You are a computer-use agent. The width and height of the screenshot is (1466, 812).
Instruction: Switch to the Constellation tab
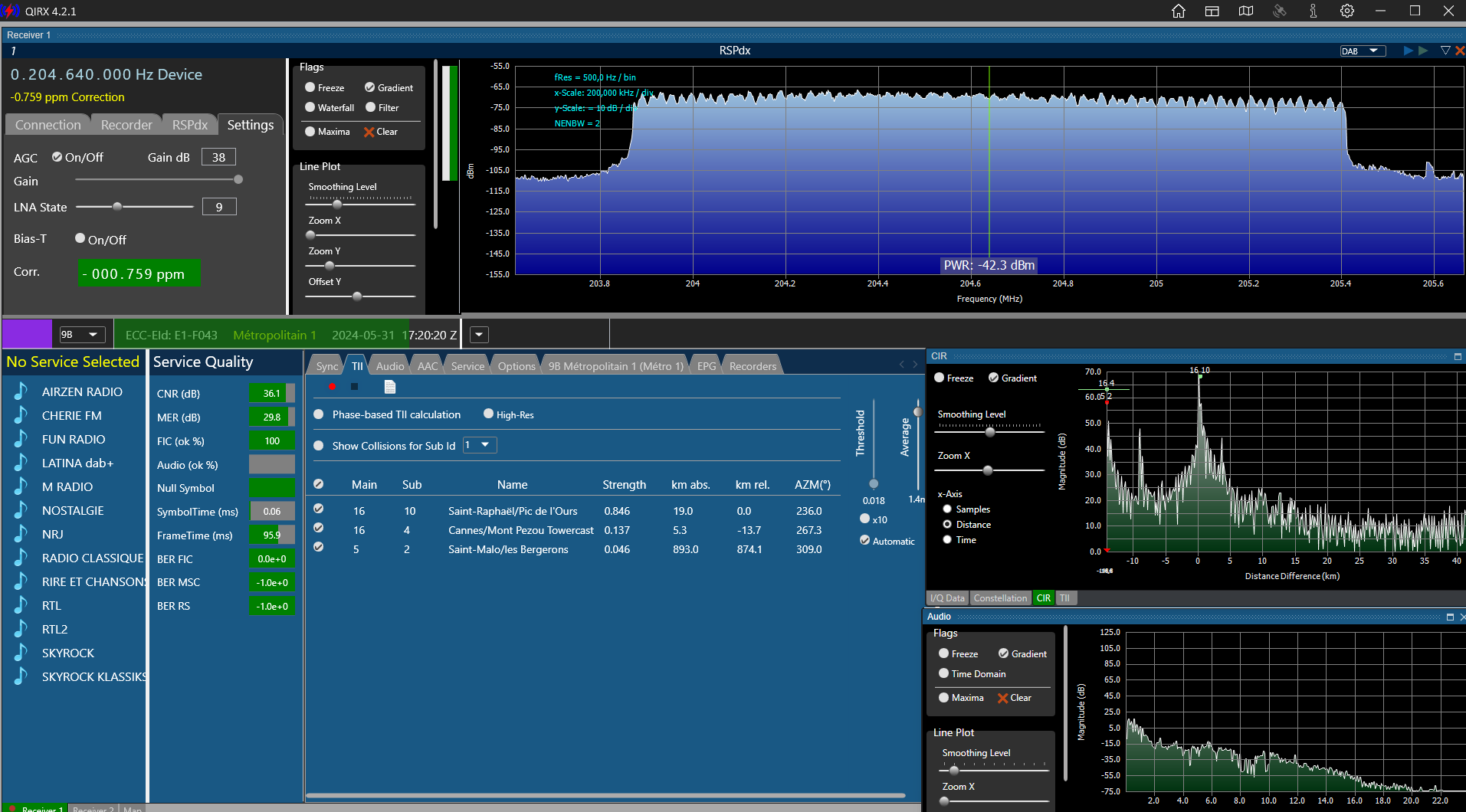1000,598
